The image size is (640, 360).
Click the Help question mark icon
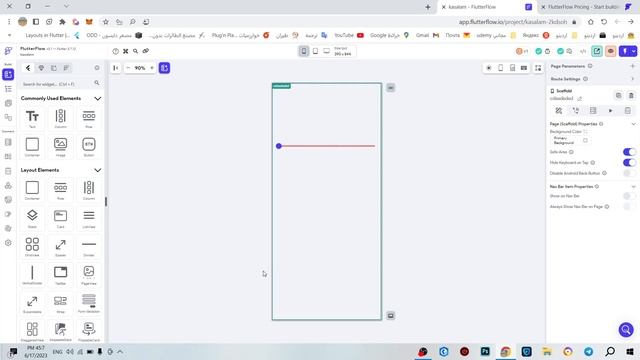116,51
